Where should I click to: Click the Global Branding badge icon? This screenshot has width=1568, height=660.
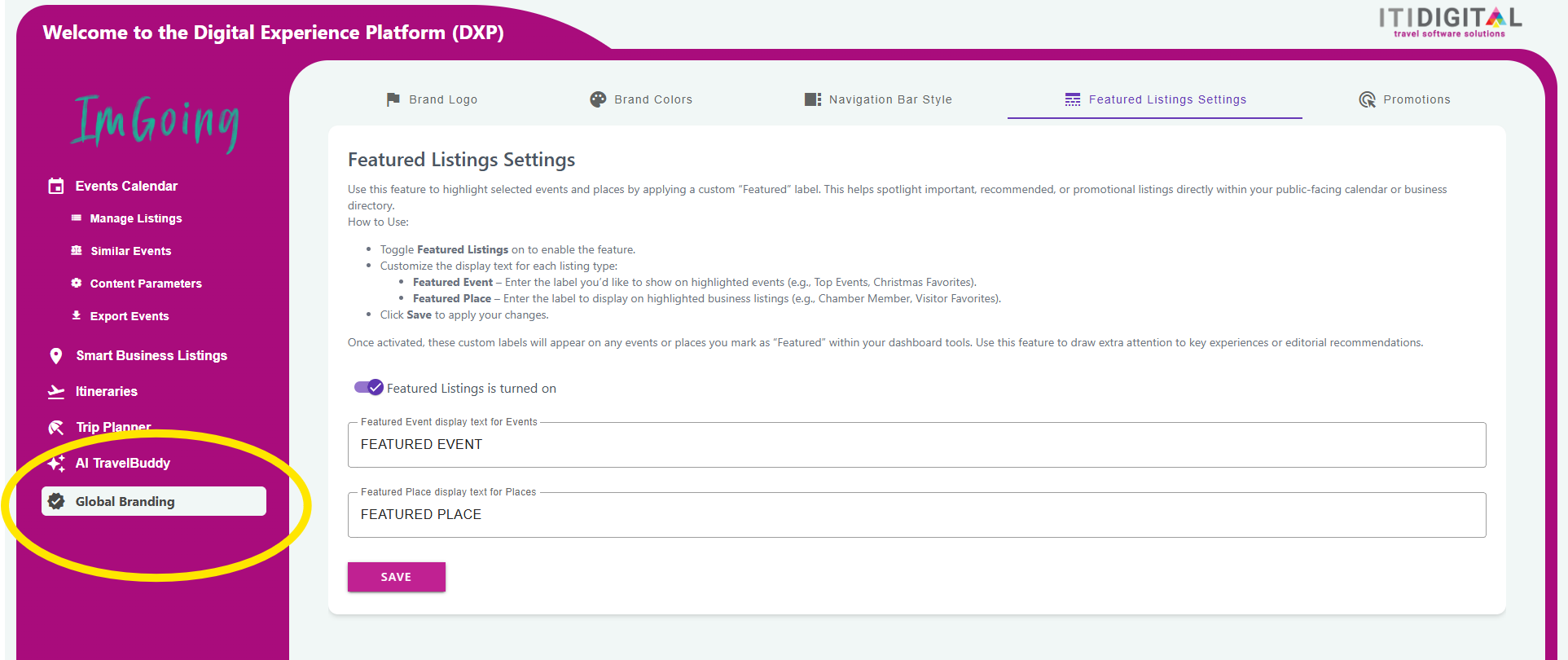click(56, 501)
